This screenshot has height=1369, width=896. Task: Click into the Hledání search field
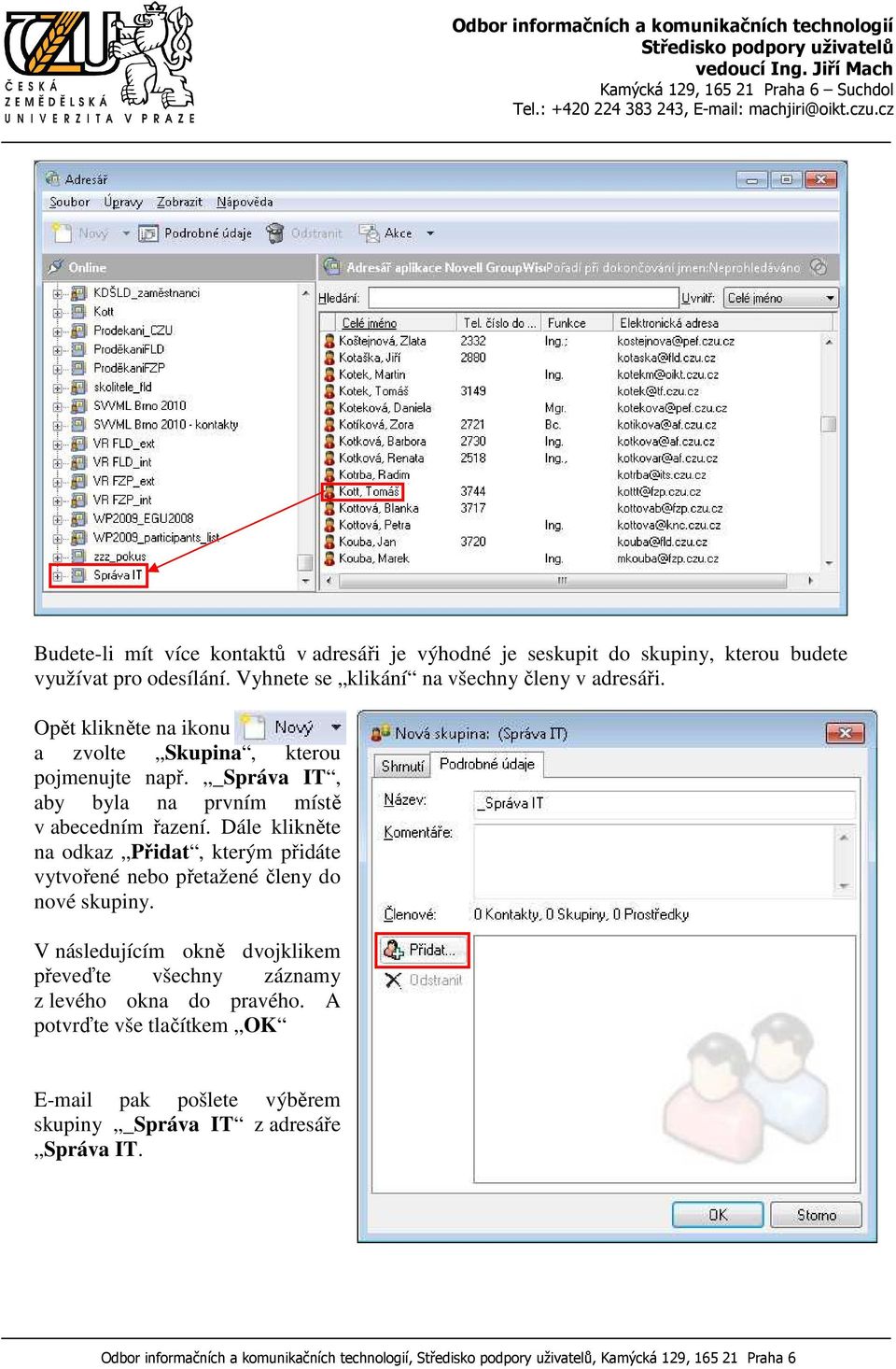click(524, 298)
